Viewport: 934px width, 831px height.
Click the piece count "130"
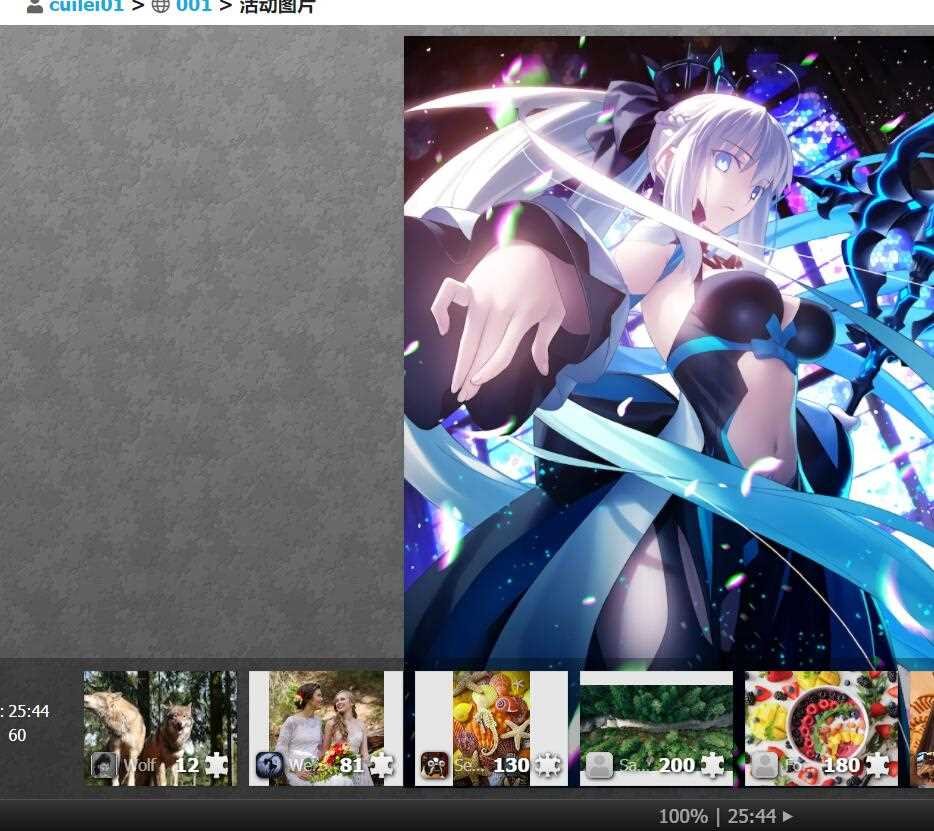coord(511,765)
